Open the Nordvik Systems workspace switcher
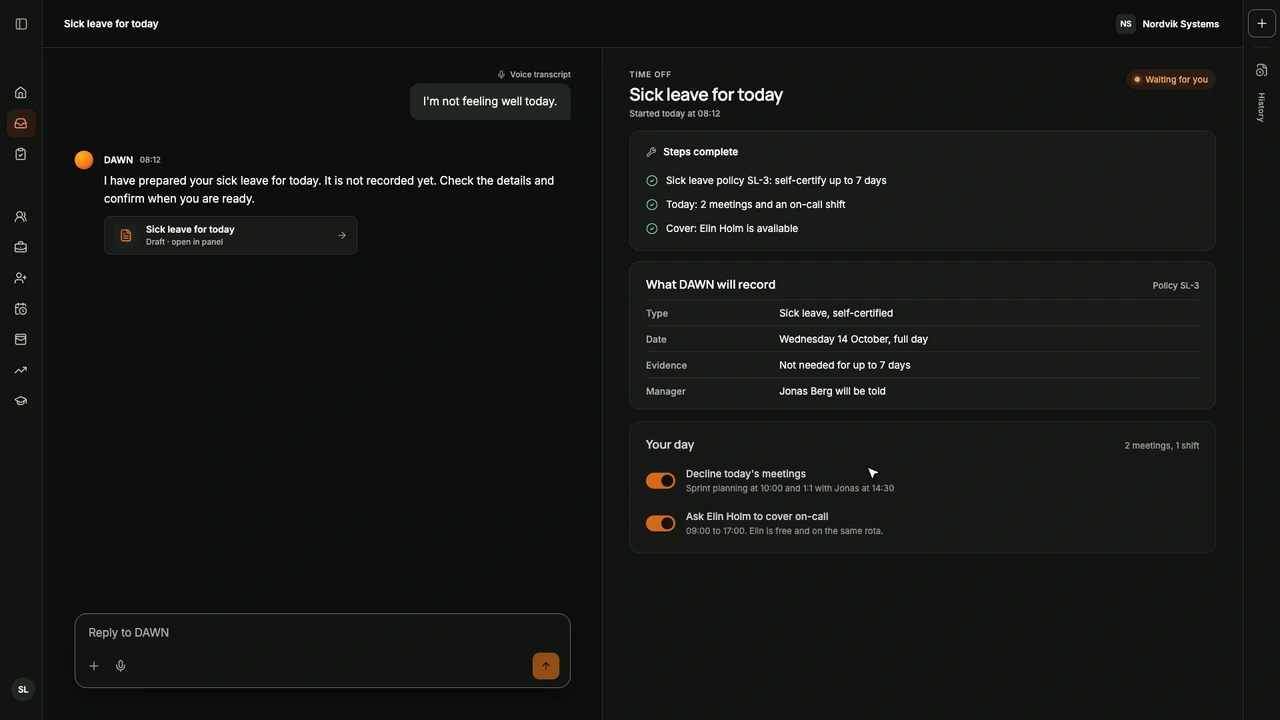The width and height of the screenshot is (1280, 720). pyautogui.click(x=1168, y=24)
